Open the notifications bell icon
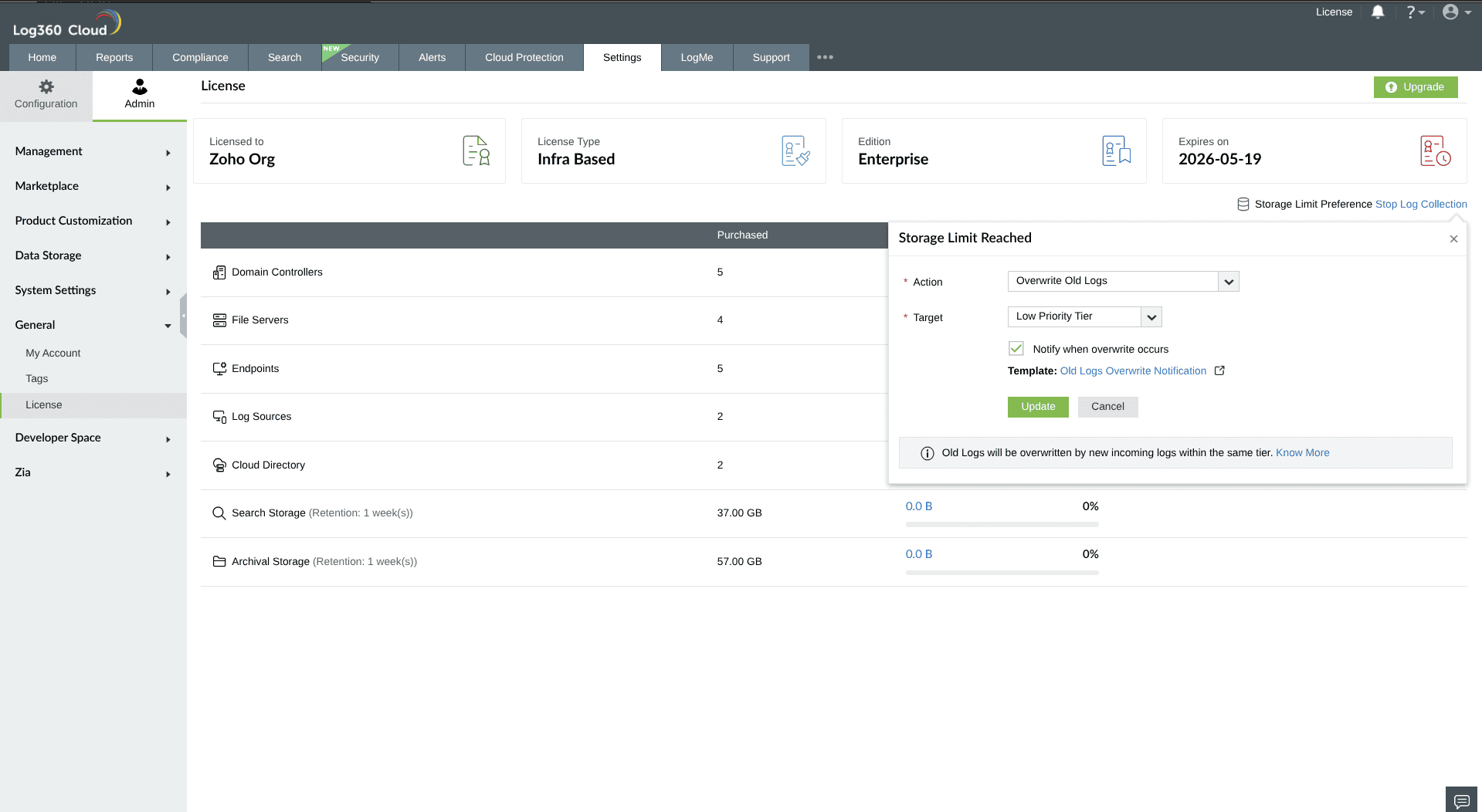The width and height of the screenshot is (1482, 812). (x=1378, y=12)
